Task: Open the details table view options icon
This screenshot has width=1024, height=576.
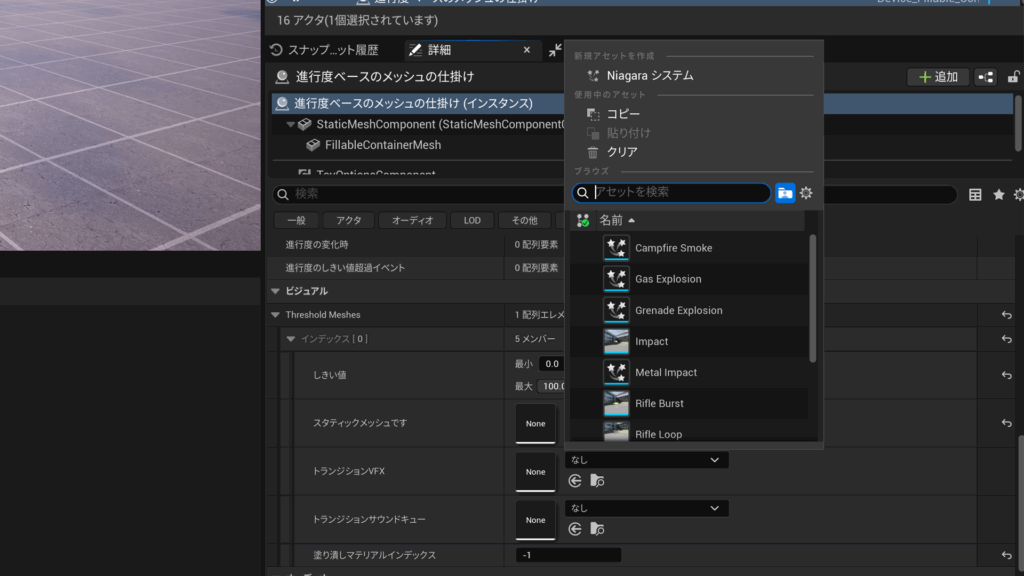Action: coord(975,195)
